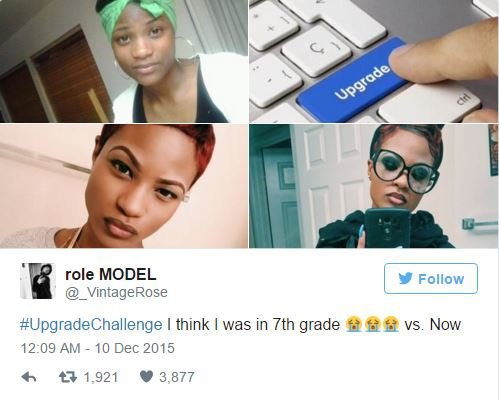Open the mirror selfie with glasses photo
The image size is (499, 400).
374,186
